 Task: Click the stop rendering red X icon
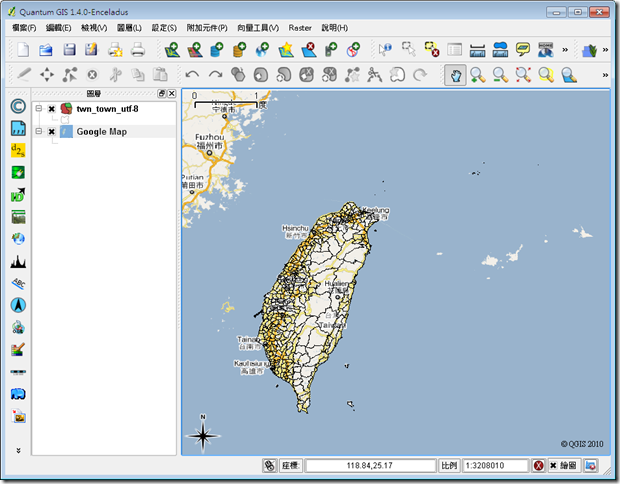538,466
